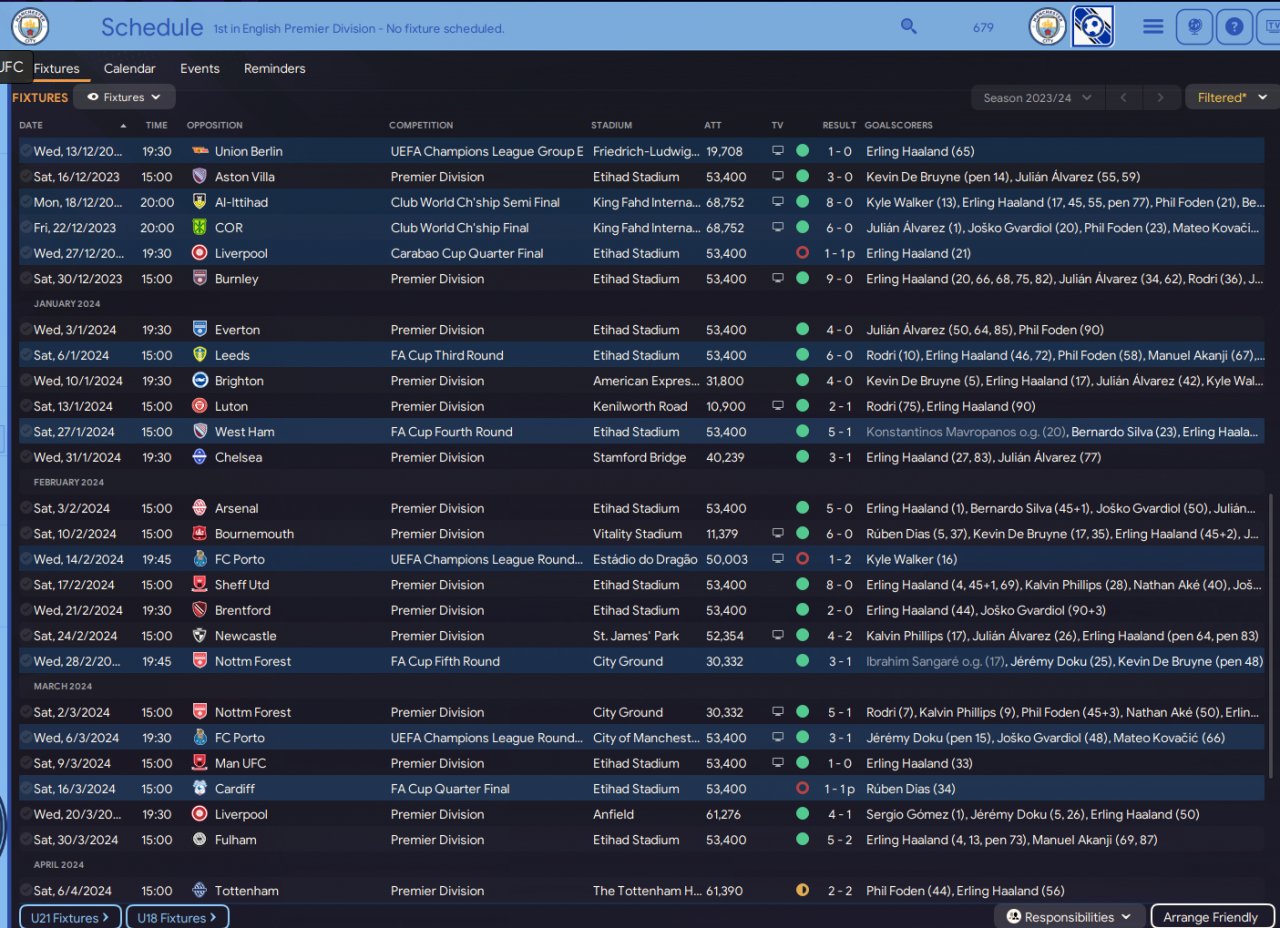Screen dimensions: 1280x928
Task: Sort by the Date column header
Action: pyautogui.click(x=31, y=125)
